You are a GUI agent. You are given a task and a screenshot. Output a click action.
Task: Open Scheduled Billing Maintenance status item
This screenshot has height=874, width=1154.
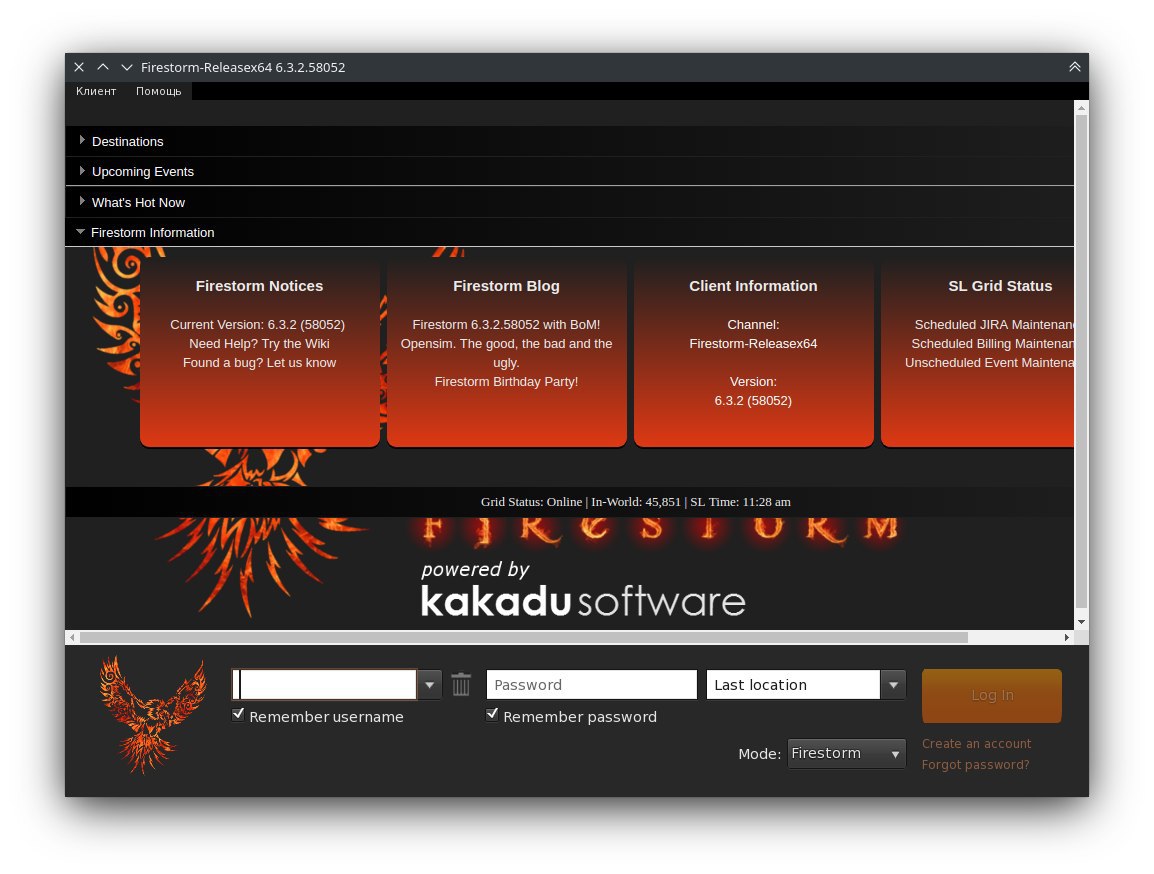pyautogui.click(x=992, y=344)
